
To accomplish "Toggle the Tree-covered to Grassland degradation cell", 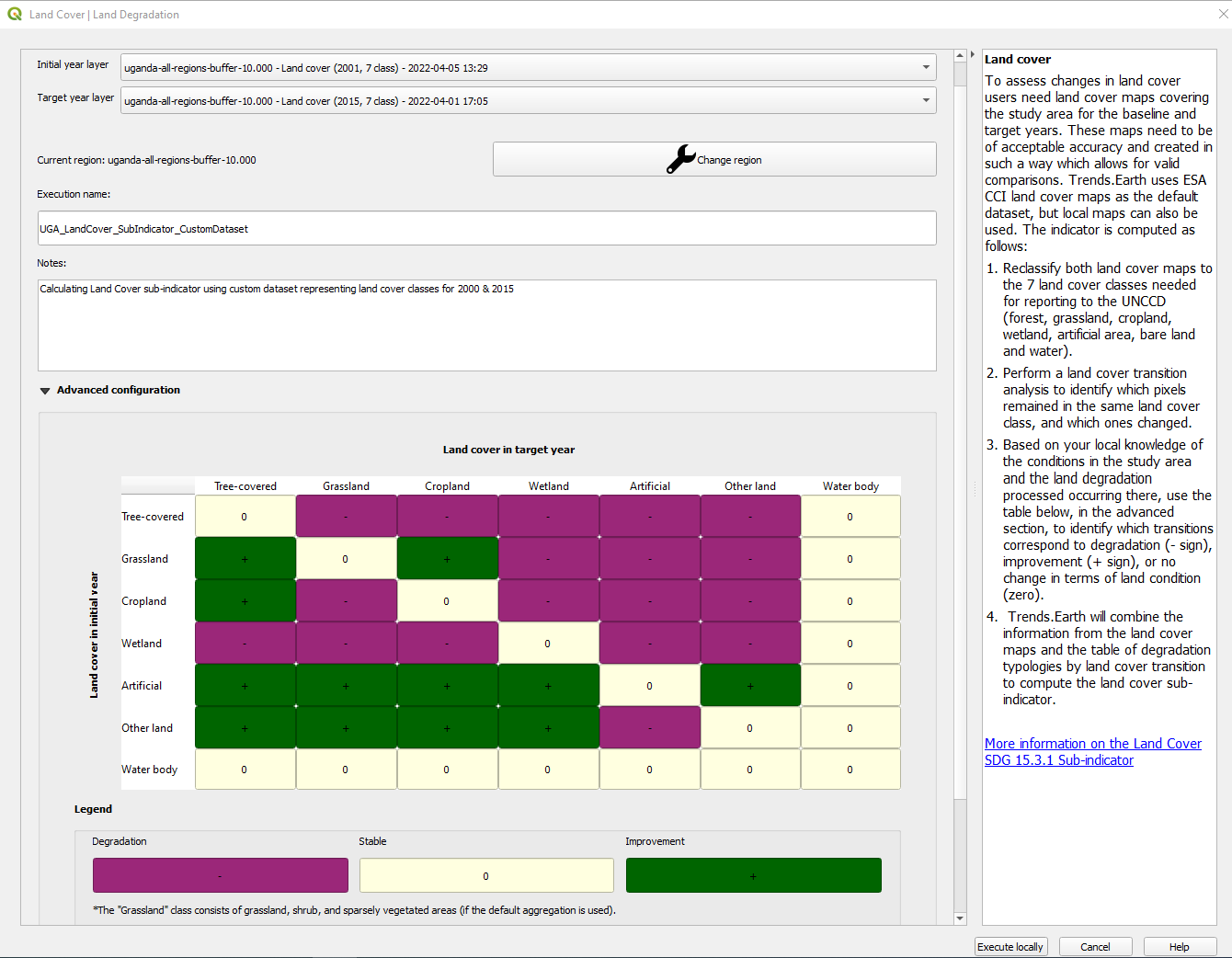I will point(346,516).
